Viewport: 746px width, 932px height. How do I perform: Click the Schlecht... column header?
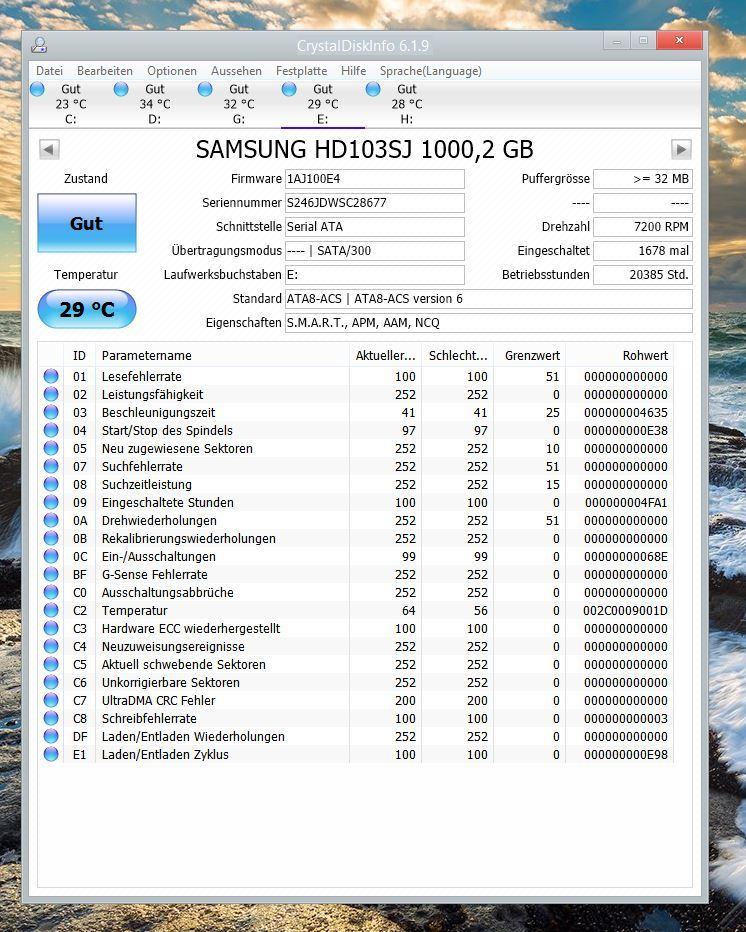457,355
